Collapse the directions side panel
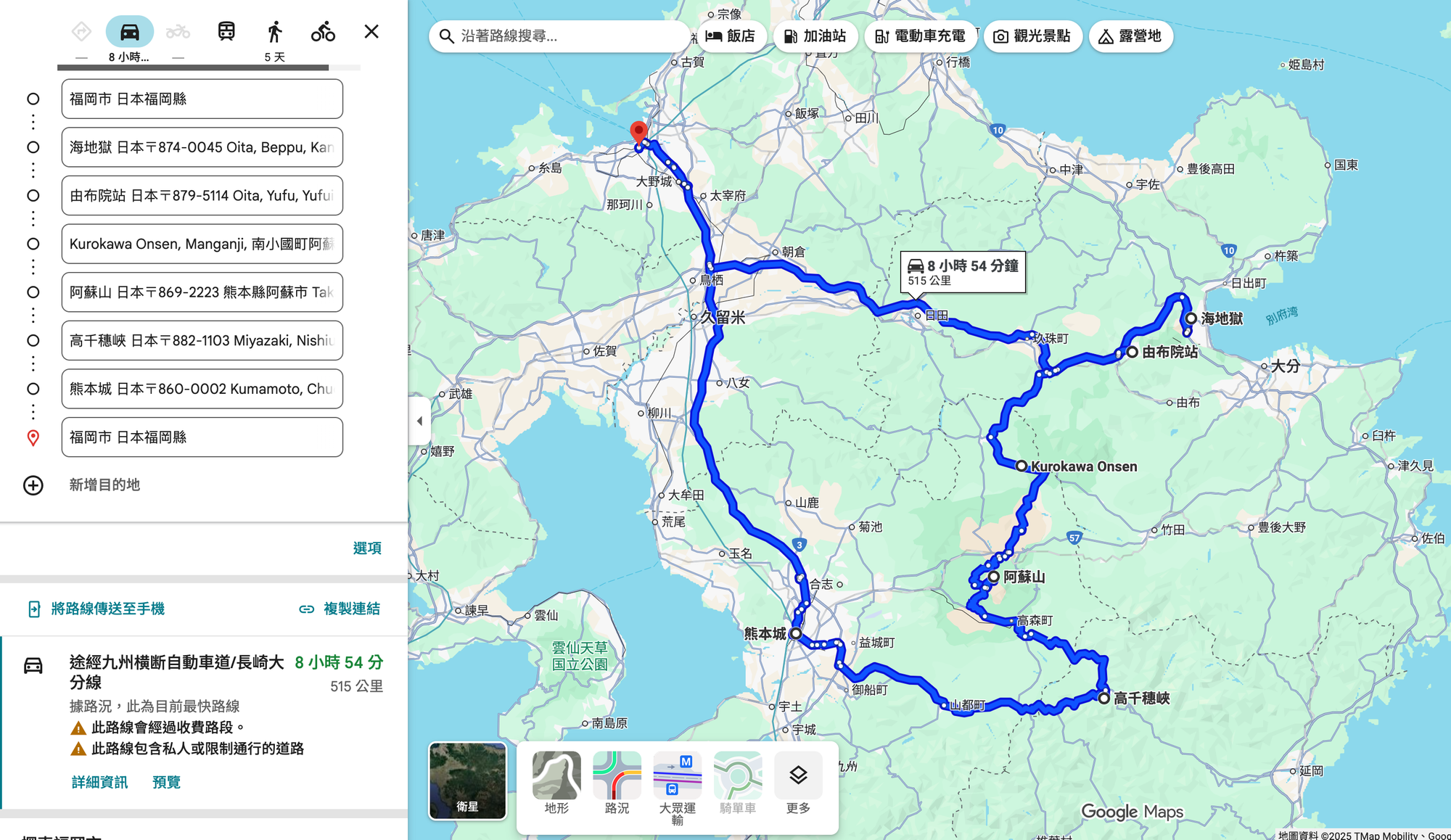1451x840 pixels. point(419,421)
